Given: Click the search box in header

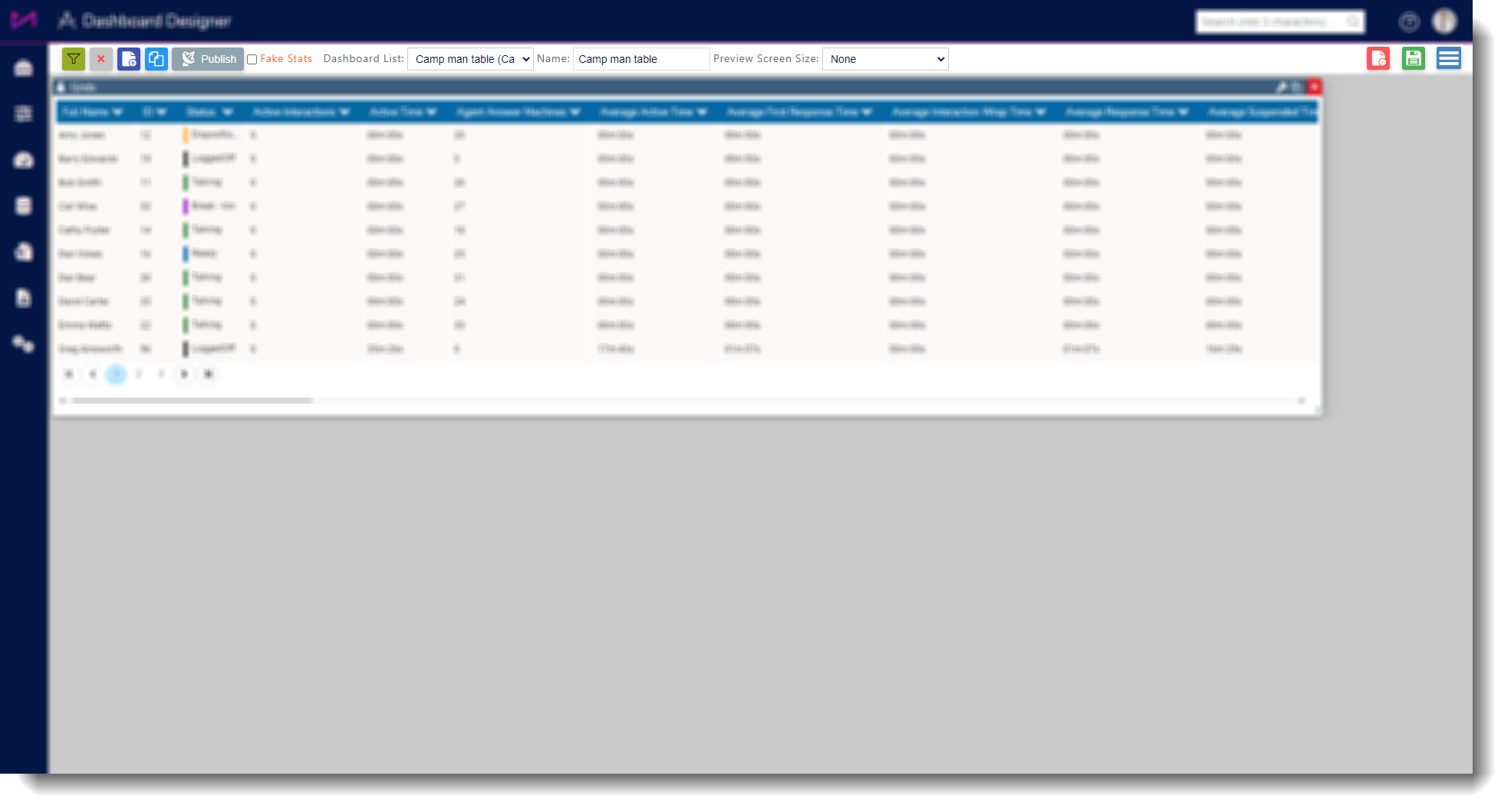Looking at the screenshot, I should point(1280,21).
